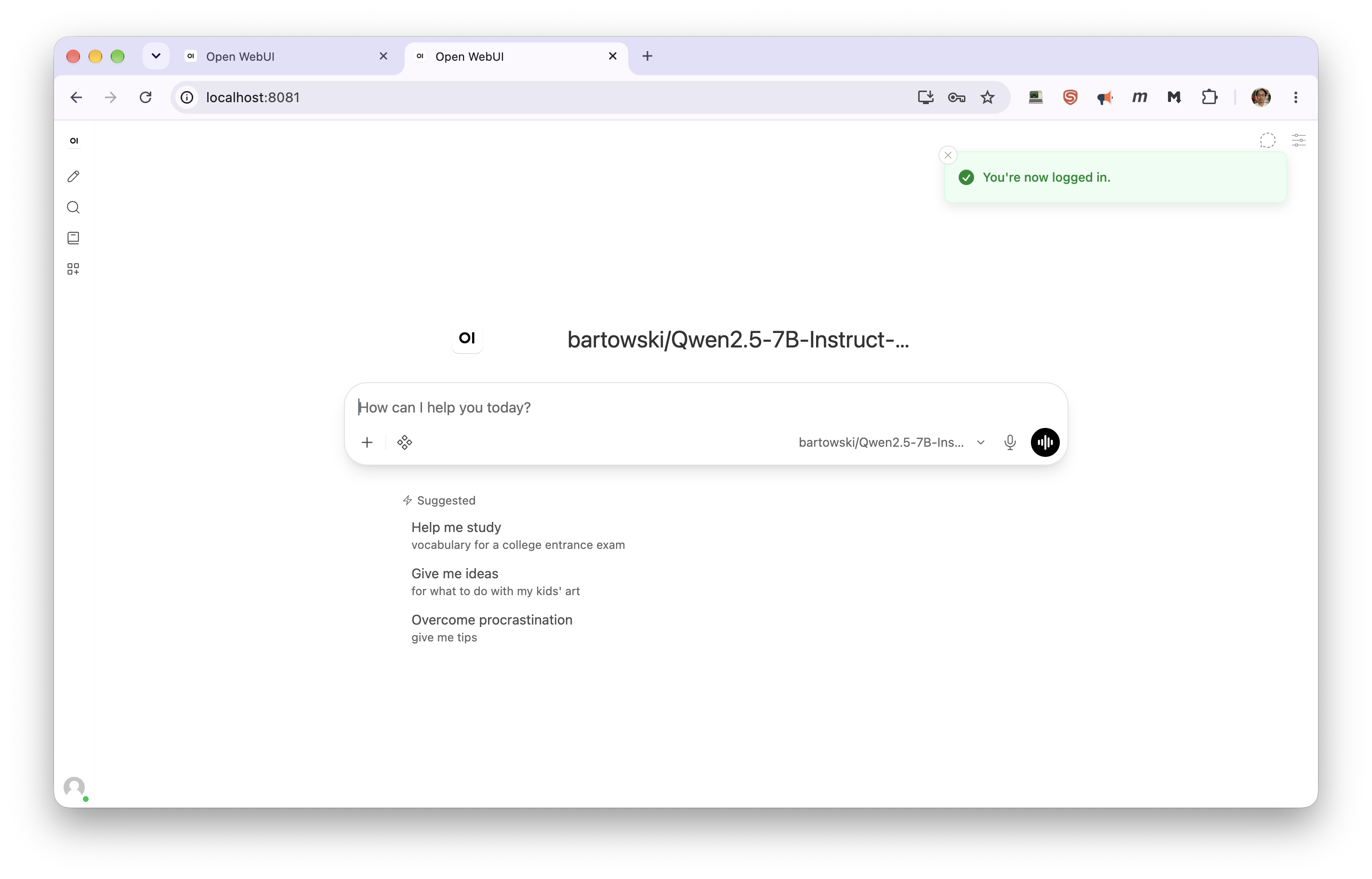1372x879 pixels.
Task: Open search from the sidebar magnifier icon
Action: (74, 207)
